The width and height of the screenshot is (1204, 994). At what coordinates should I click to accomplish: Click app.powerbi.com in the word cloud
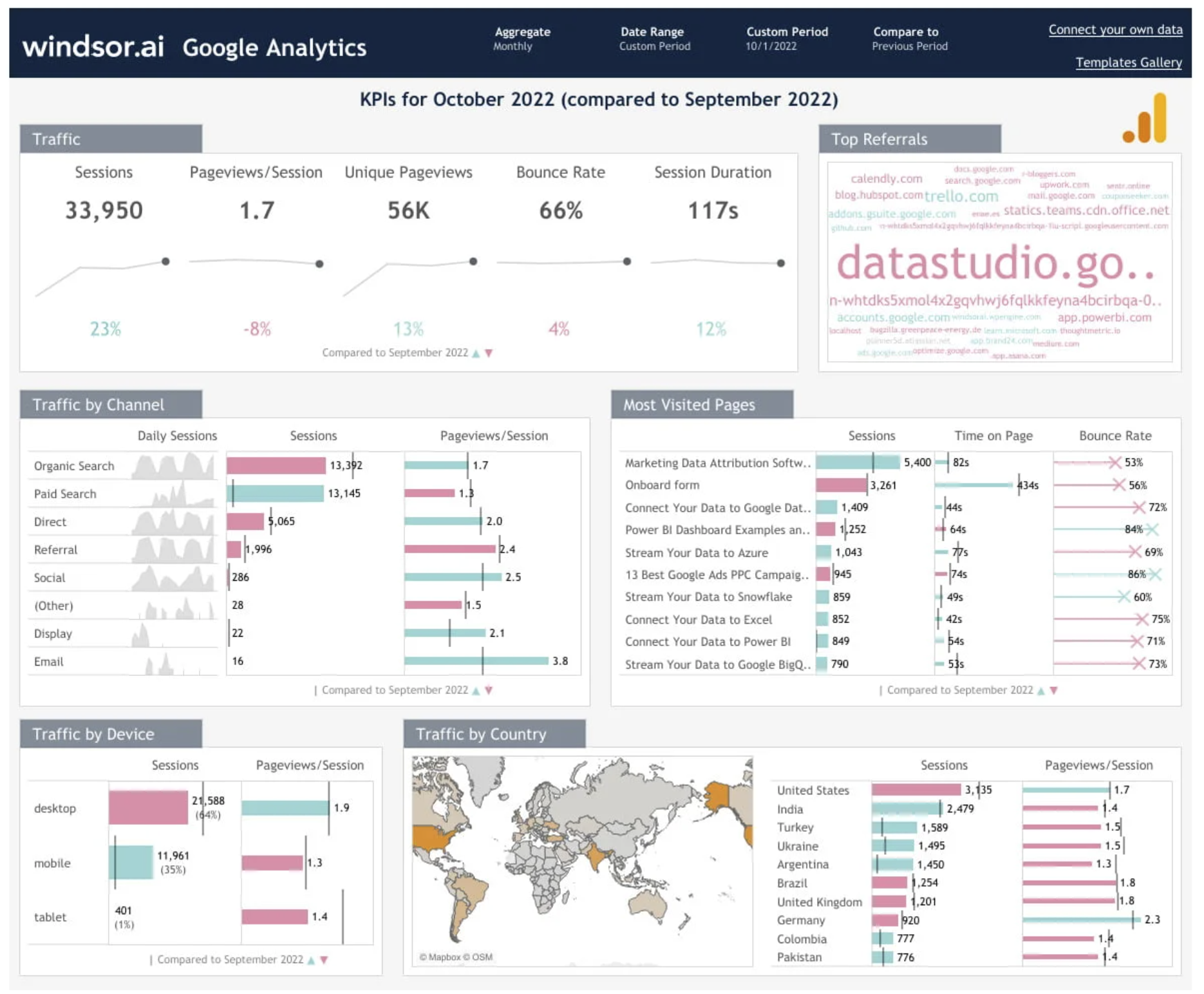coord(1104,317)
